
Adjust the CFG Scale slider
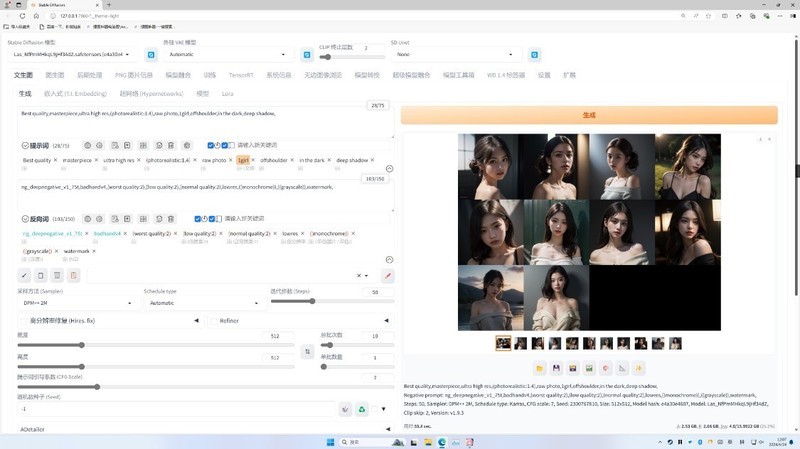click(x=97, y=386)
